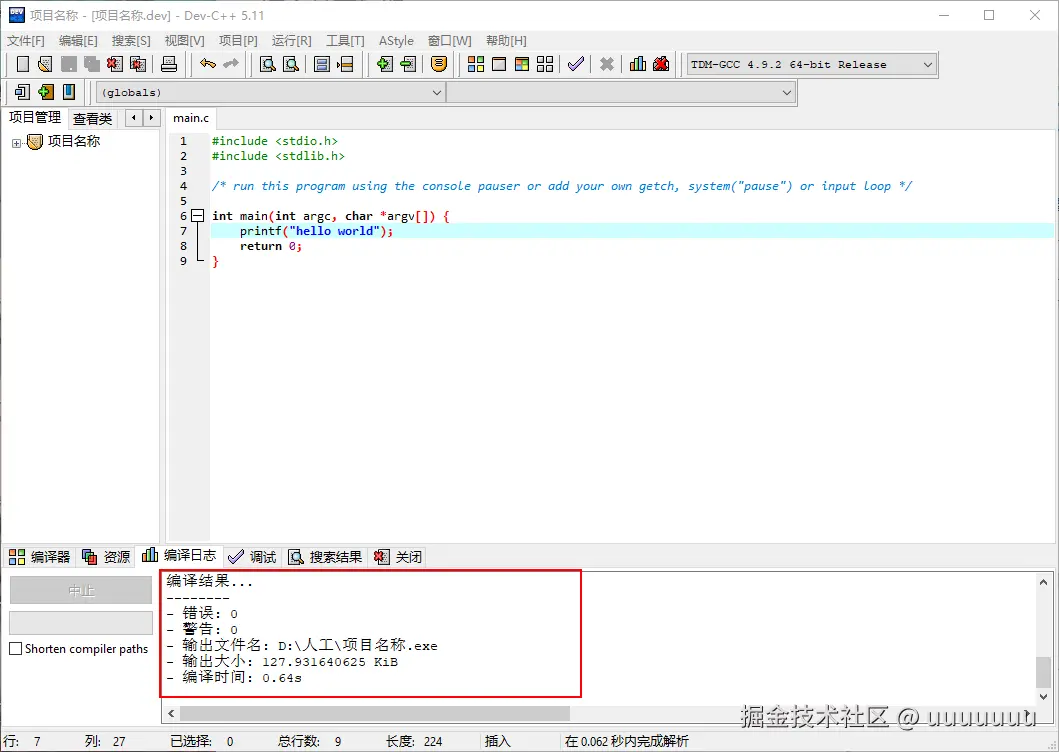
Task: Click the right tab scroll arrow
Action: pyautogui.click(x=151, y=118)
